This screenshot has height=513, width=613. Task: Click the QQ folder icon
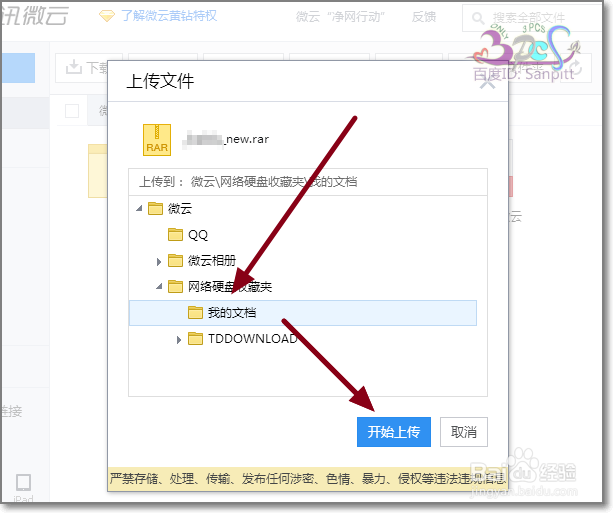(176, 235)
